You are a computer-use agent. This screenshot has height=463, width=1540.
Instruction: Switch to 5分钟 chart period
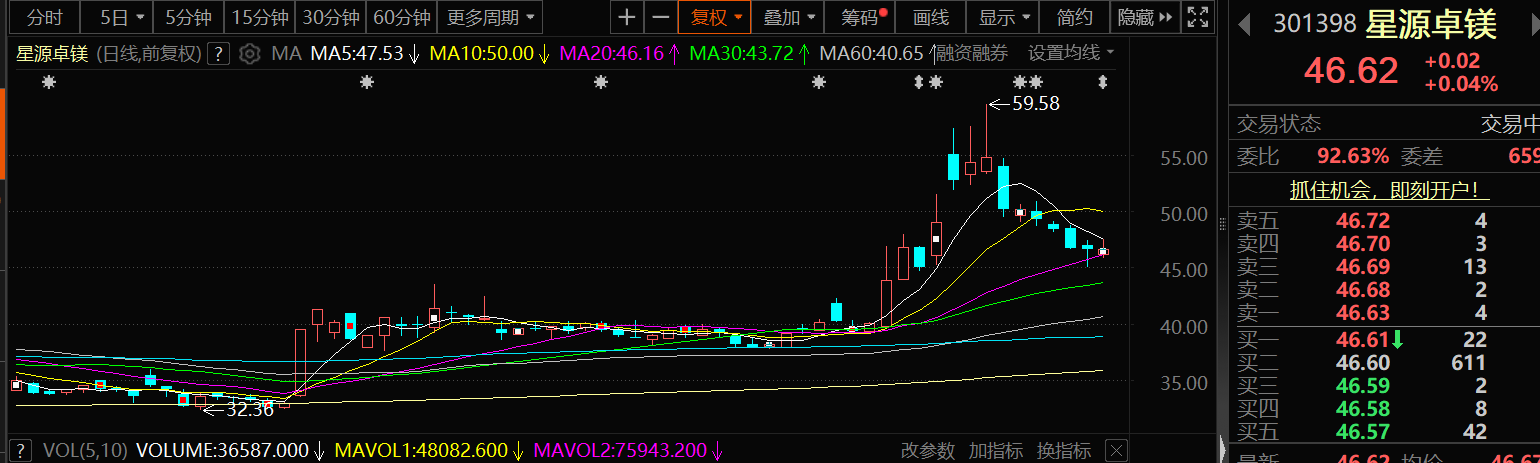click(x=187, y=17)
